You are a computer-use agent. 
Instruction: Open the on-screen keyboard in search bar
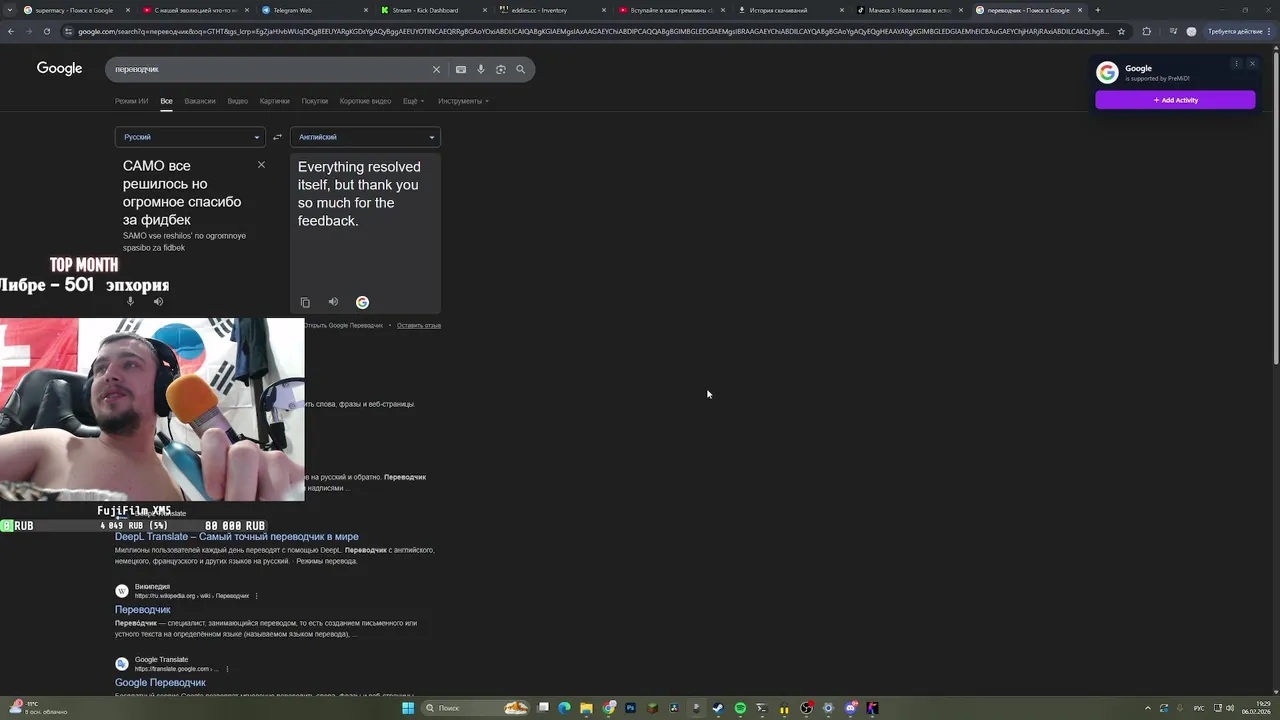(460, 69)
